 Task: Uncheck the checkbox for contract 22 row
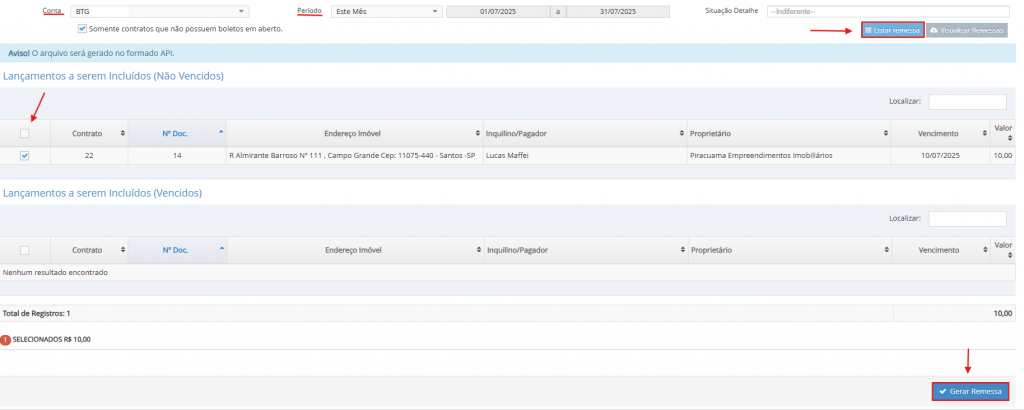[x=25, y=155]
